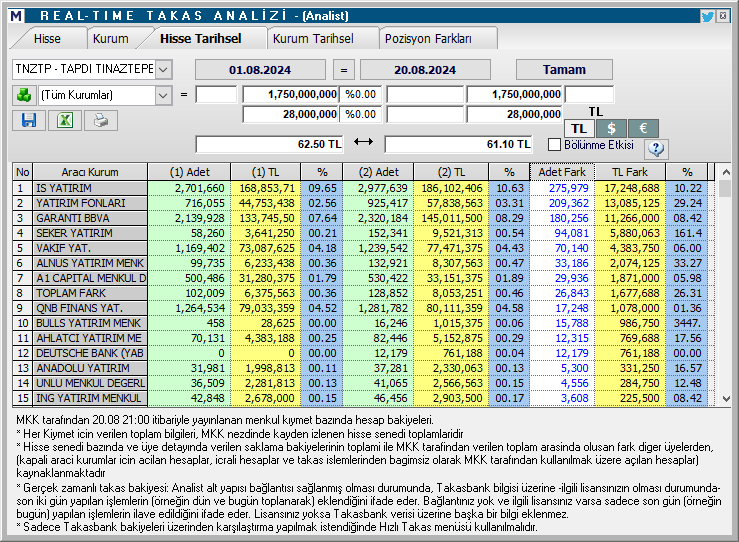Click the scroll down arrow of the table
Viewport: 739px width, 542px height.
726,399
